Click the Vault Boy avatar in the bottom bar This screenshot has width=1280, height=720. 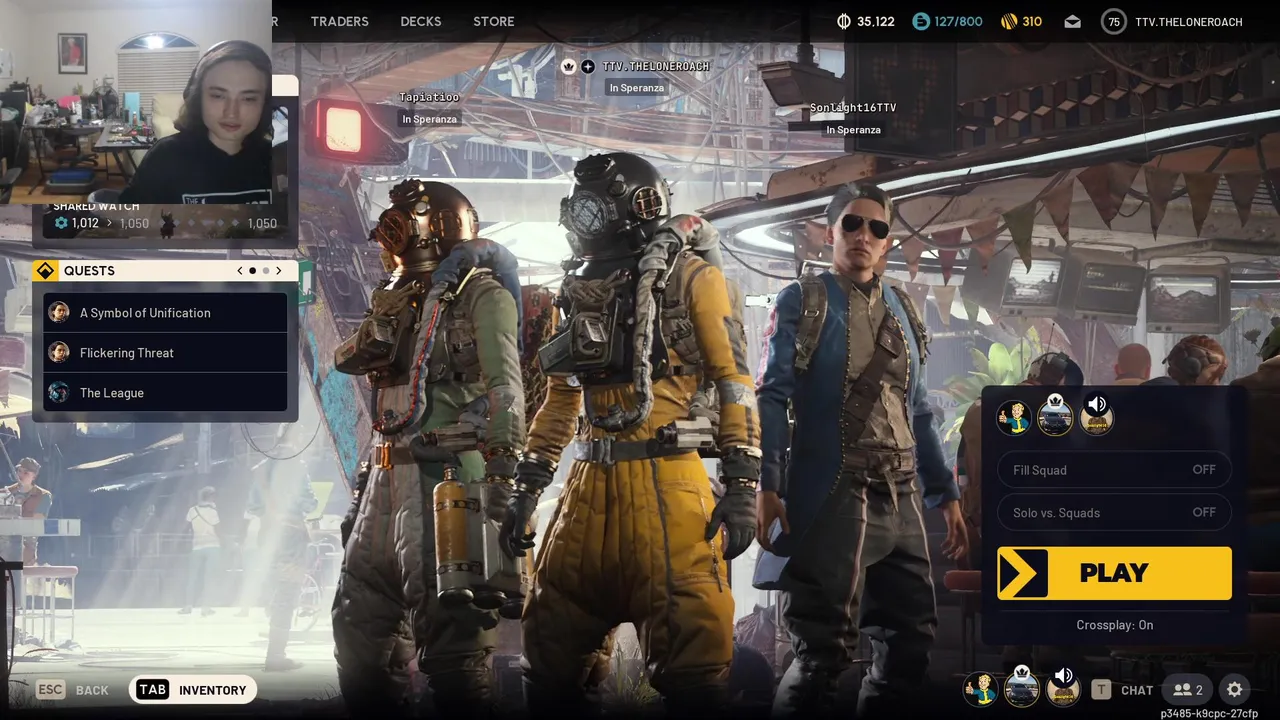pos(980,689)
